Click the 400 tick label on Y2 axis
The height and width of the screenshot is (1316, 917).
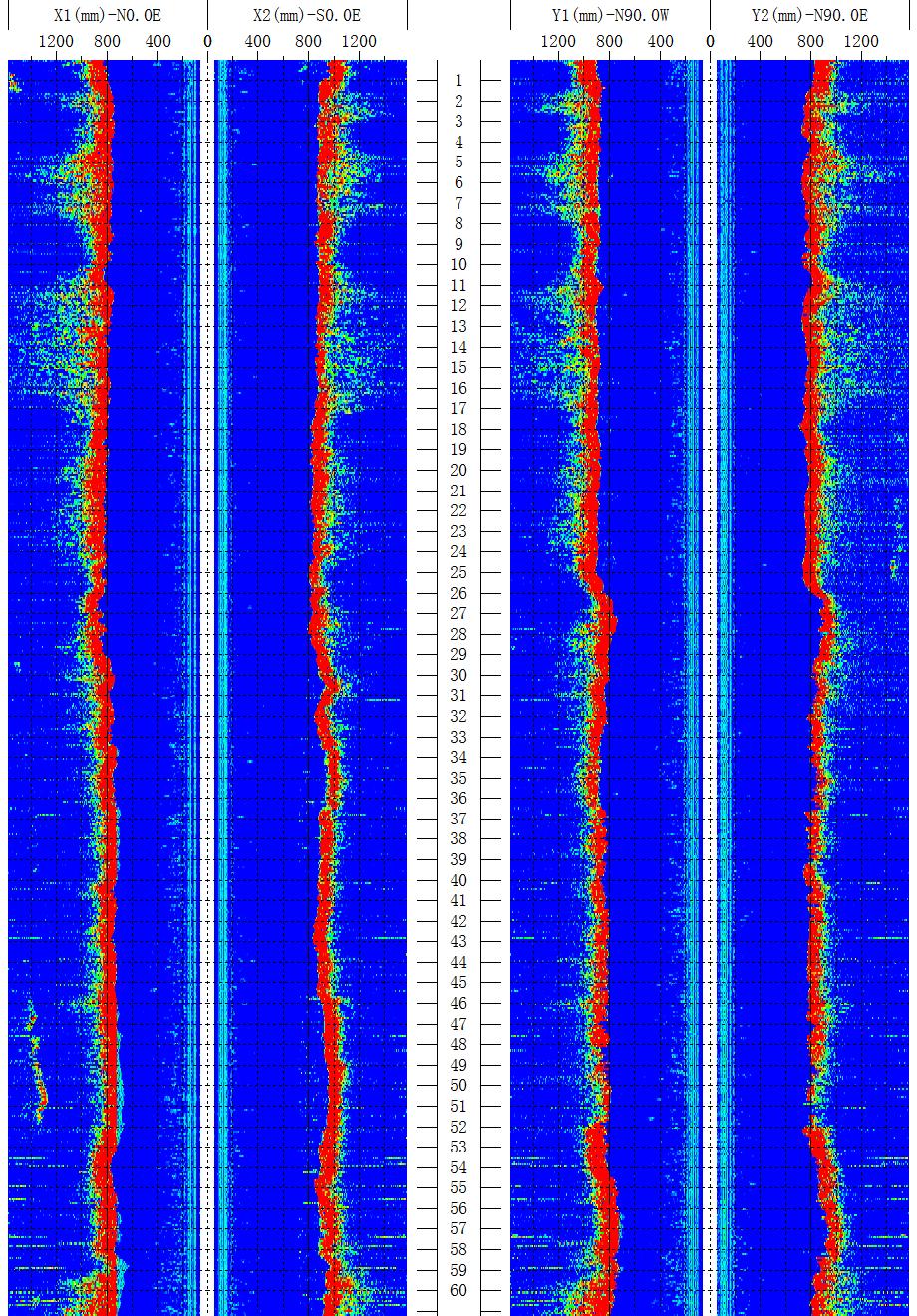pos(761,42)
